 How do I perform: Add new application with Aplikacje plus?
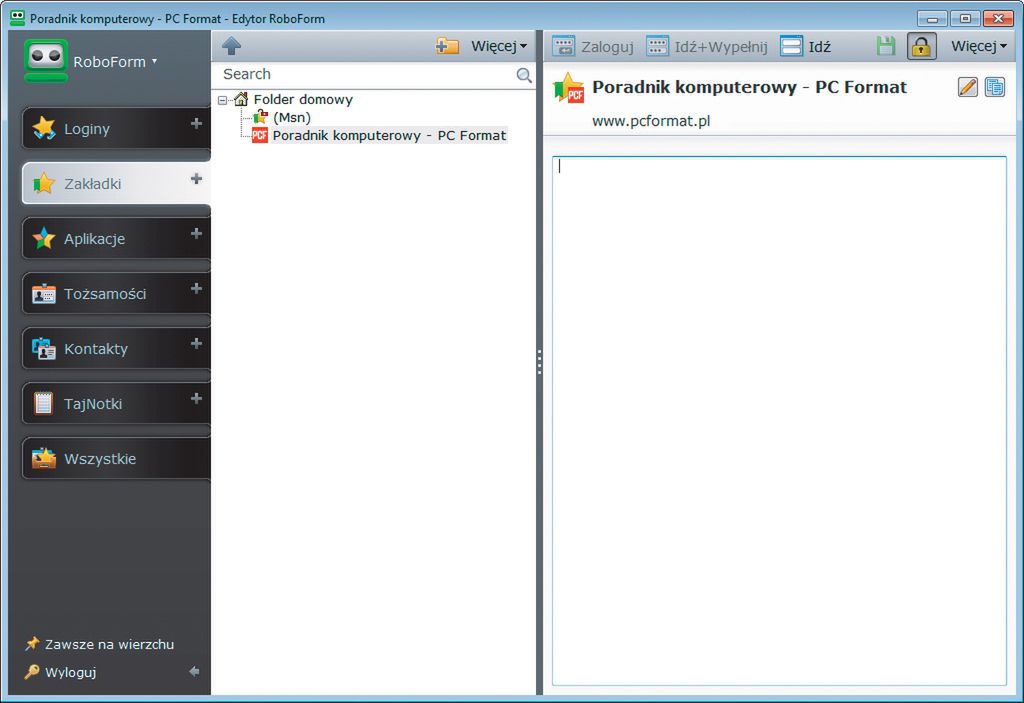[196, 233]
